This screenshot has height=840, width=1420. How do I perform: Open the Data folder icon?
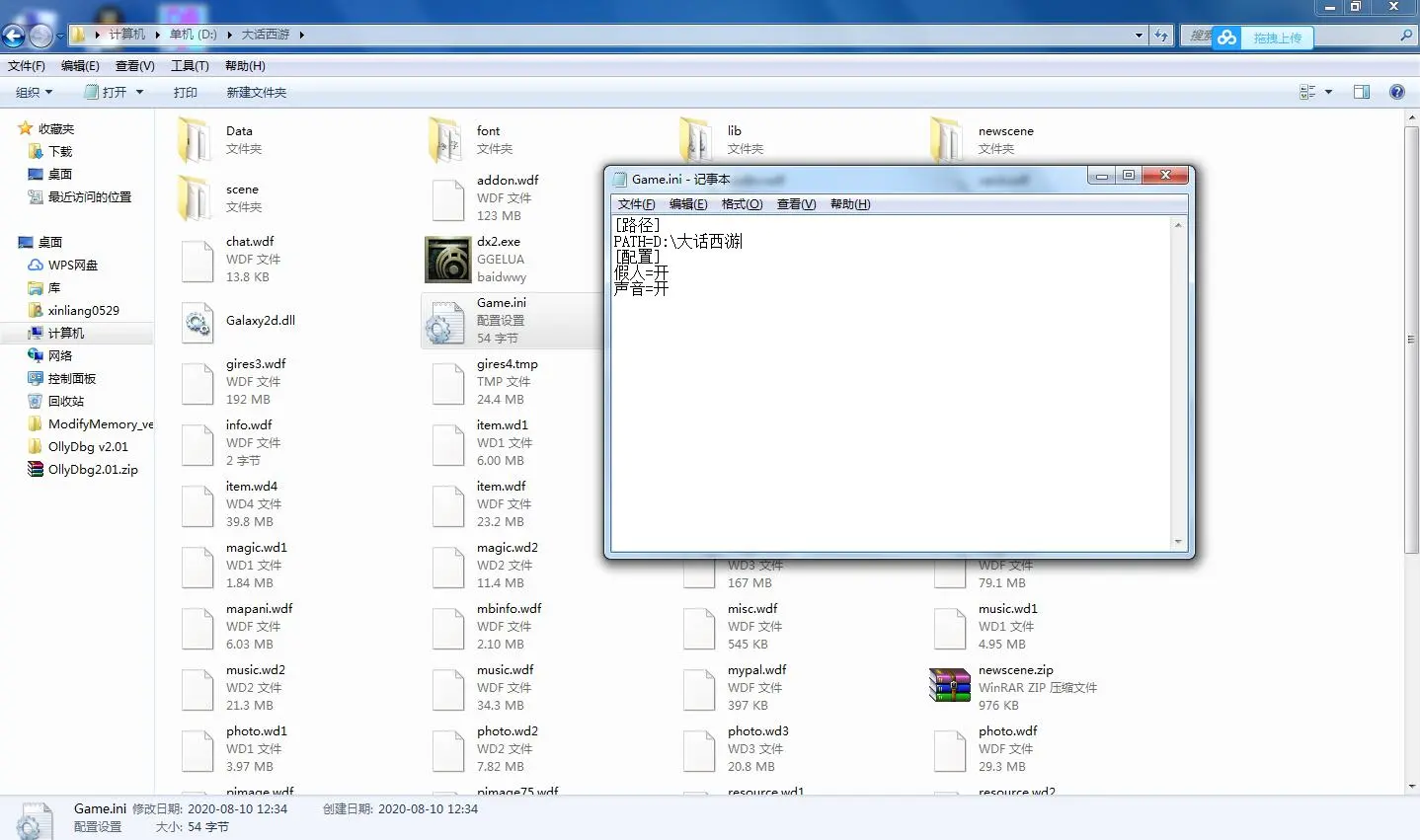[195, 140]
